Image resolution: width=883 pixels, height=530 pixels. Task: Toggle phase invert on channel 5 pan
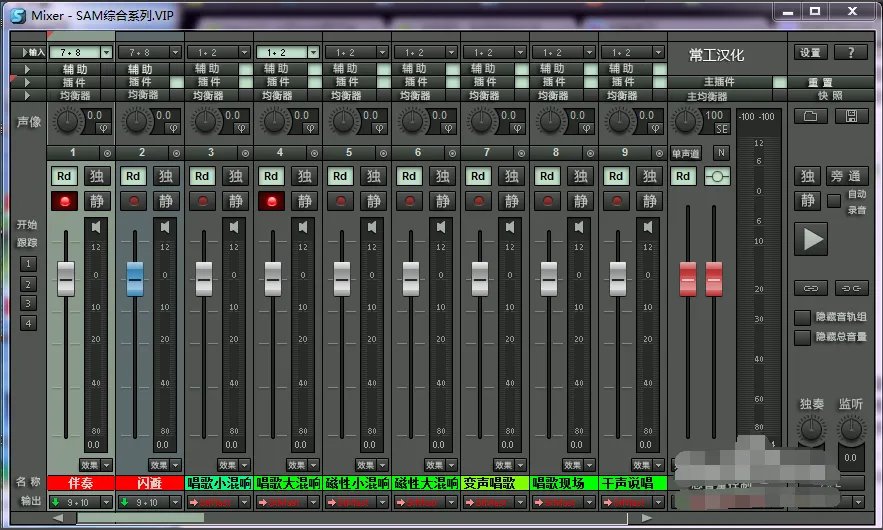(x=380, y=128)
